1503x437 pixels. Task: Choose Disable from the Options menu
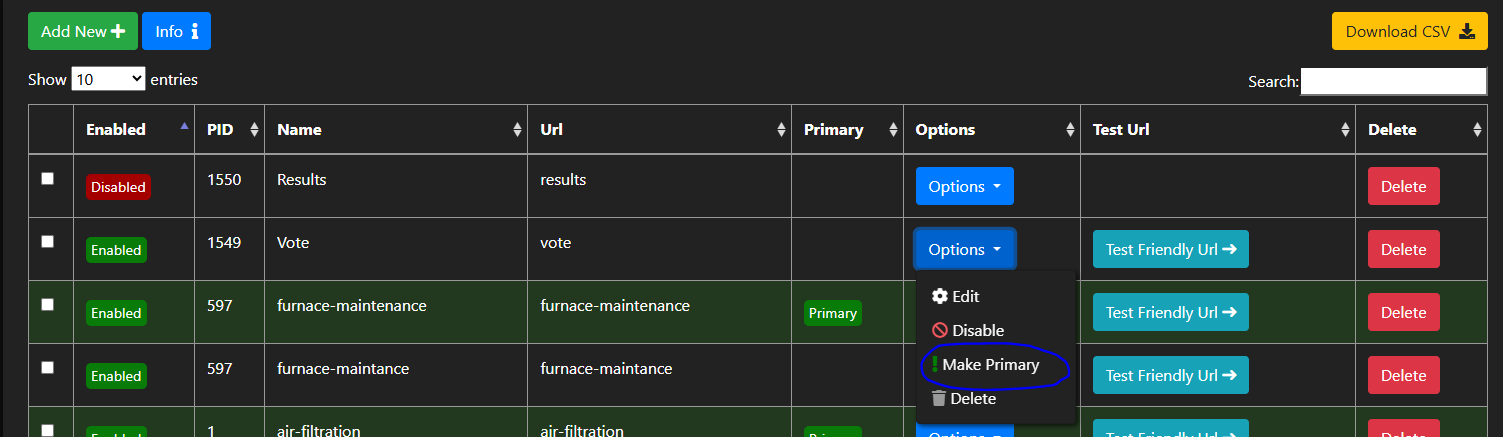coord(977,331)
